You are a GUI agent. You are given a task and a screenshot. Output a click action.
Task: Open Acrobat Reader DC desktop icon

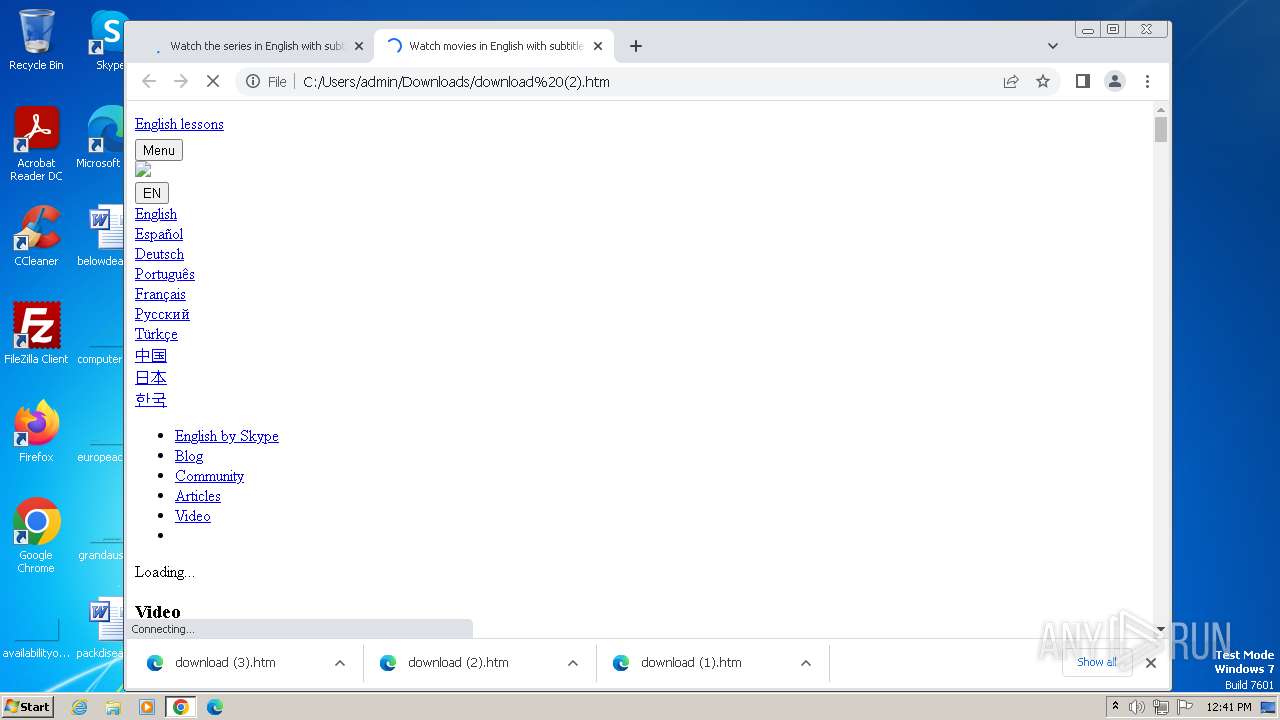point(36,144)
